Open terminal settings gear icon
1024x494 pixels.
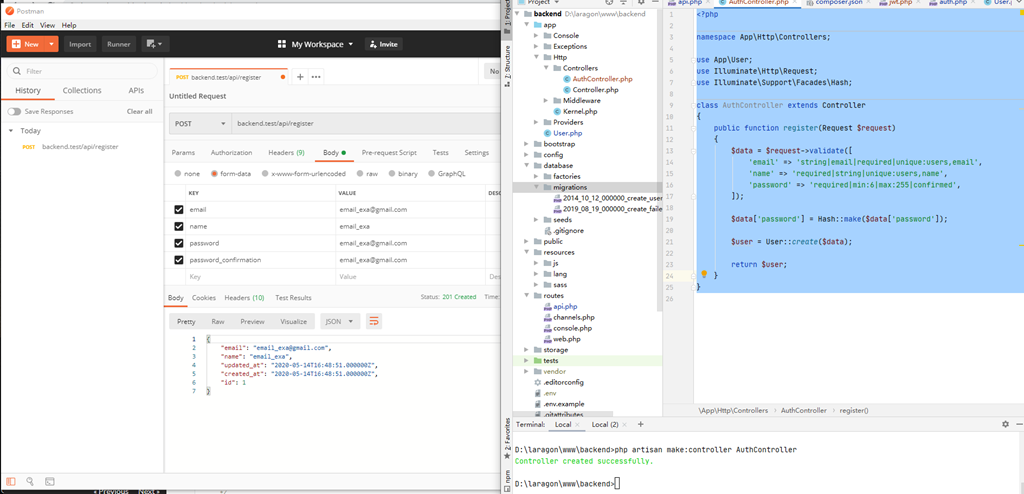coord(1006,424)
